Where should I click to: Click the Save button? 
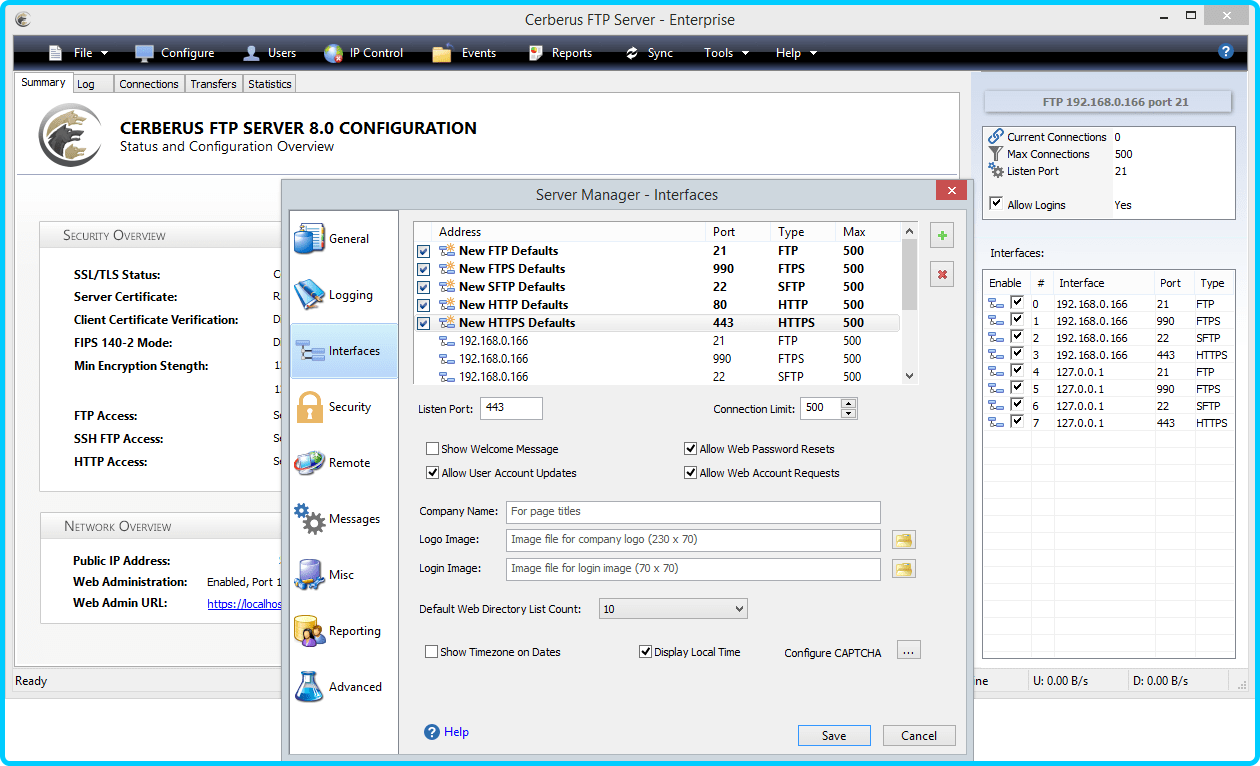(834, 735)
